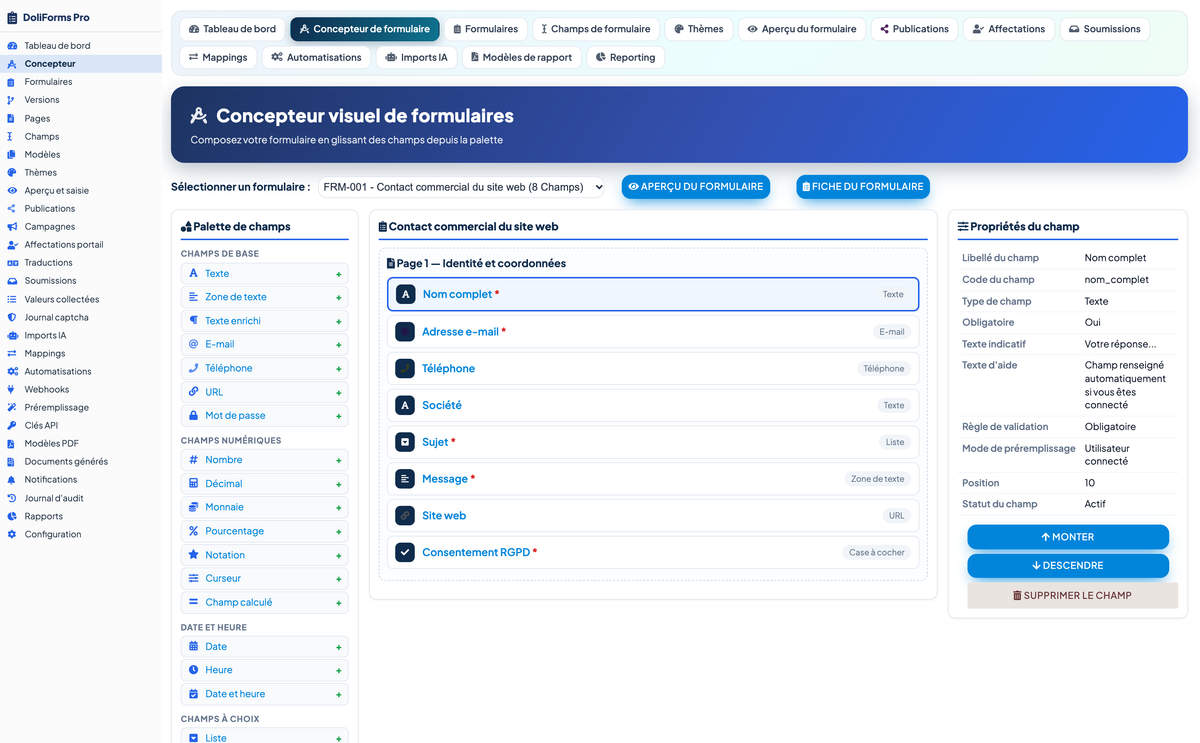This screenshot has width=1200, height=743.
Task: Open Soumissions in the left sidebar
Action: point(51,281)
